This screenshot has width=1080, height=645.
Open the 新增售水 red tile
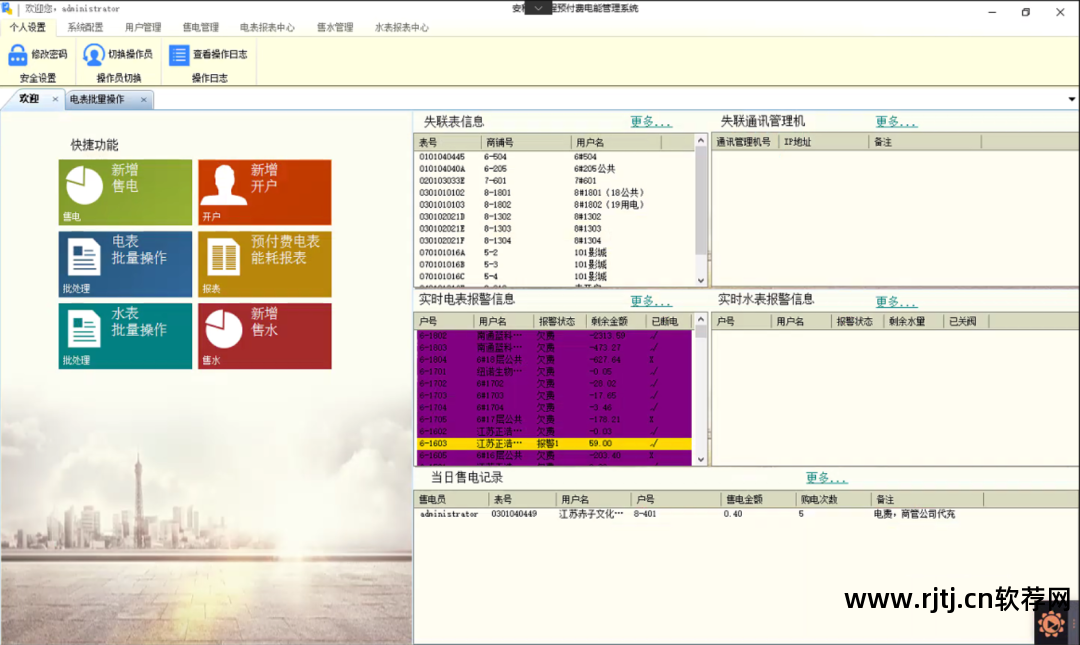coord(264,336)
